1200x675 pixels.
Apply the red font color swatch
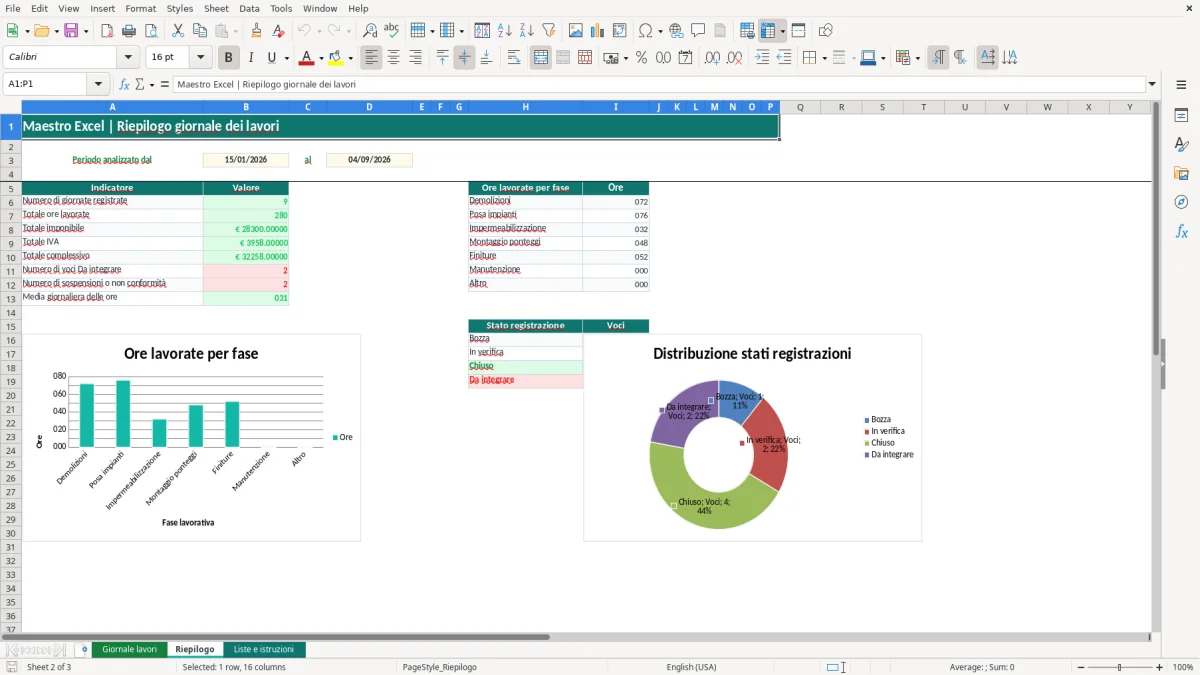coord(306,58)
